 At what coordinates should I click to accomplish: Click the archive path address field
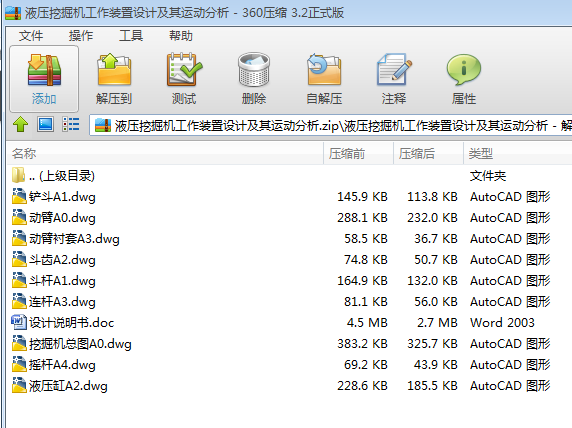click(331, 126)
